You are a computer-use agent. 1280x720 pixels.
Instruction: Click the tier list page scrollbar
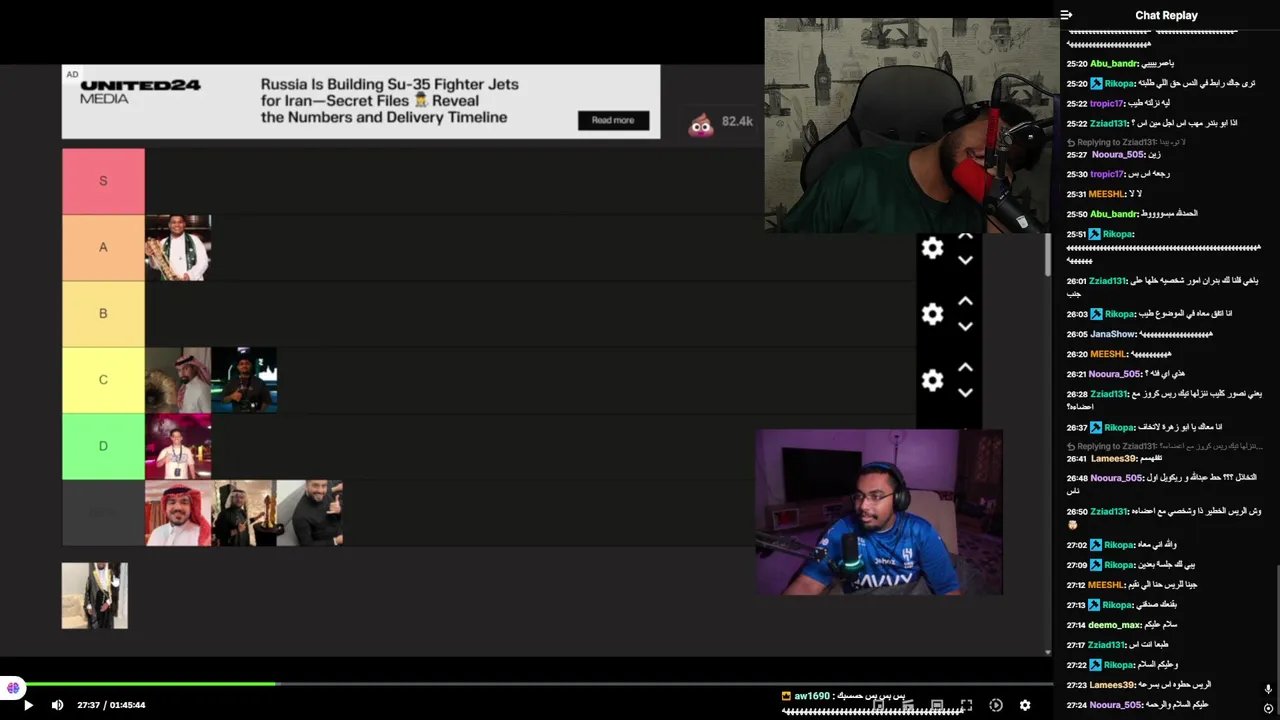click(x=1048, y=255)
